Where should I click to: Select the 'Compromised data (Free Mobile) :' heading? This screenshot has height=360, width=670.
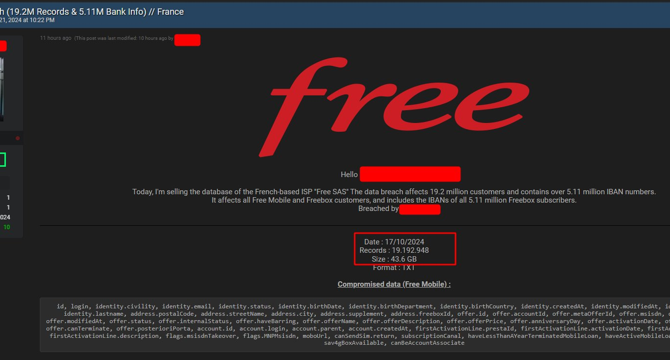pyautogui.click(x=394, y=284)
